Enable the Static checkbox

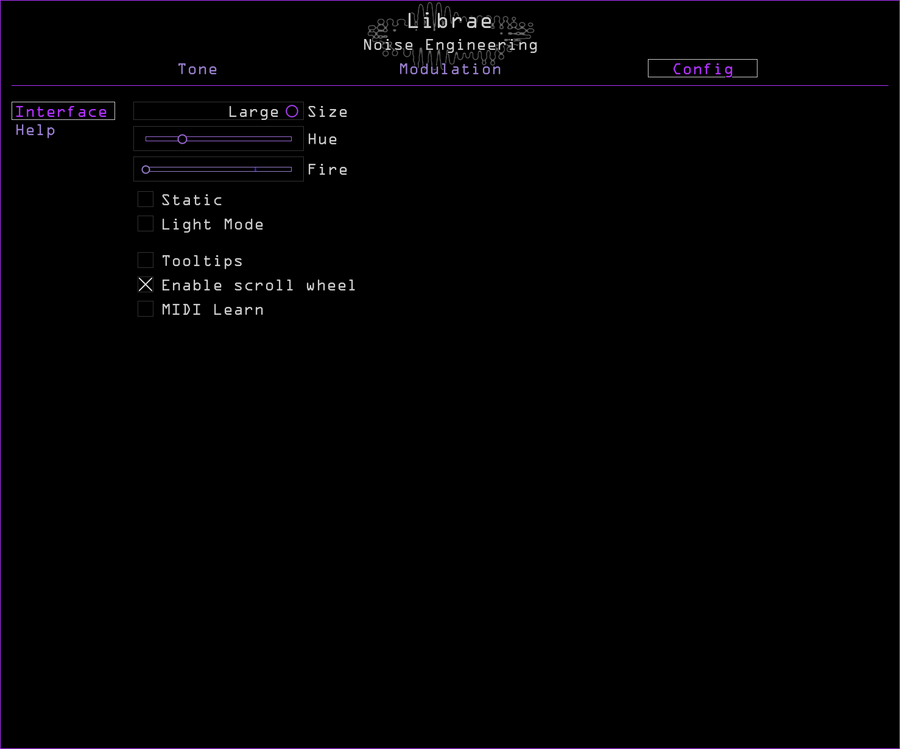point(145,199)
